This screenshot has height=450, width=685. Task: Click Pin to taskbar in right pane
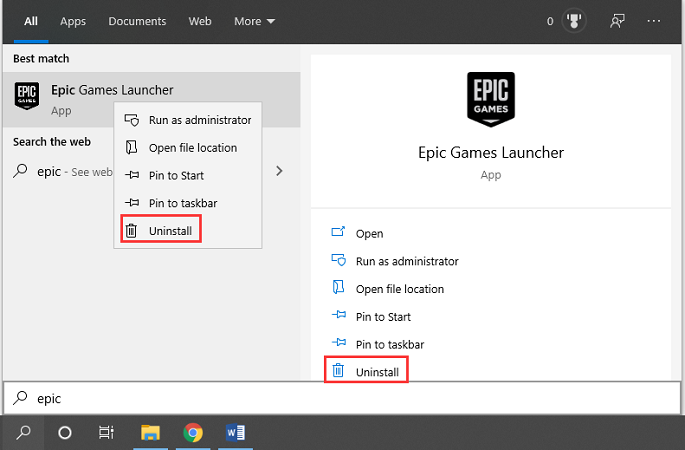pyautogui.click(x=390, y=344)
